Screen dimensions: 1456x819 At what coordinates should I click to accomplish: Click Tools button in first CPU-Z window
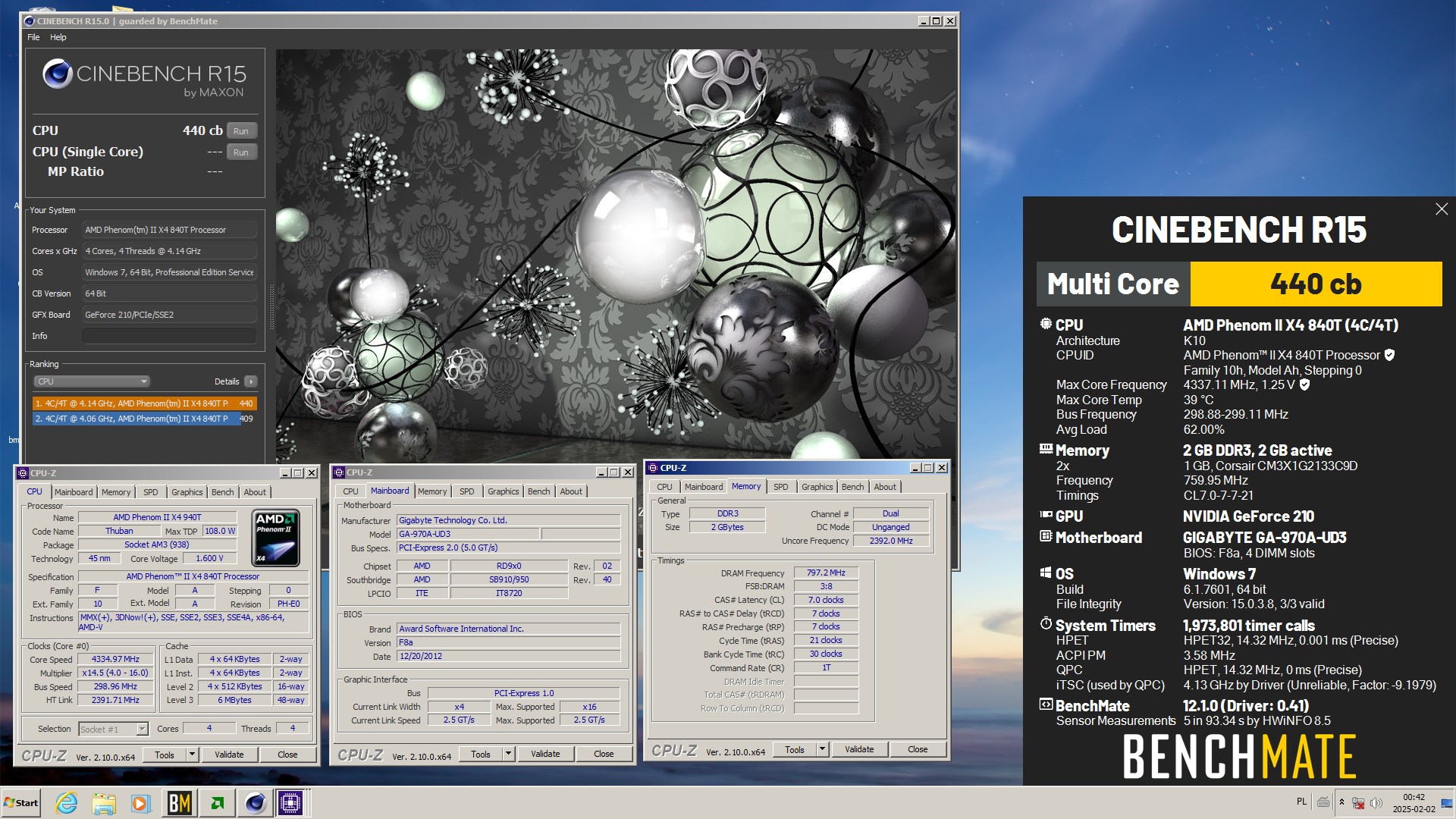coord(165,755)
